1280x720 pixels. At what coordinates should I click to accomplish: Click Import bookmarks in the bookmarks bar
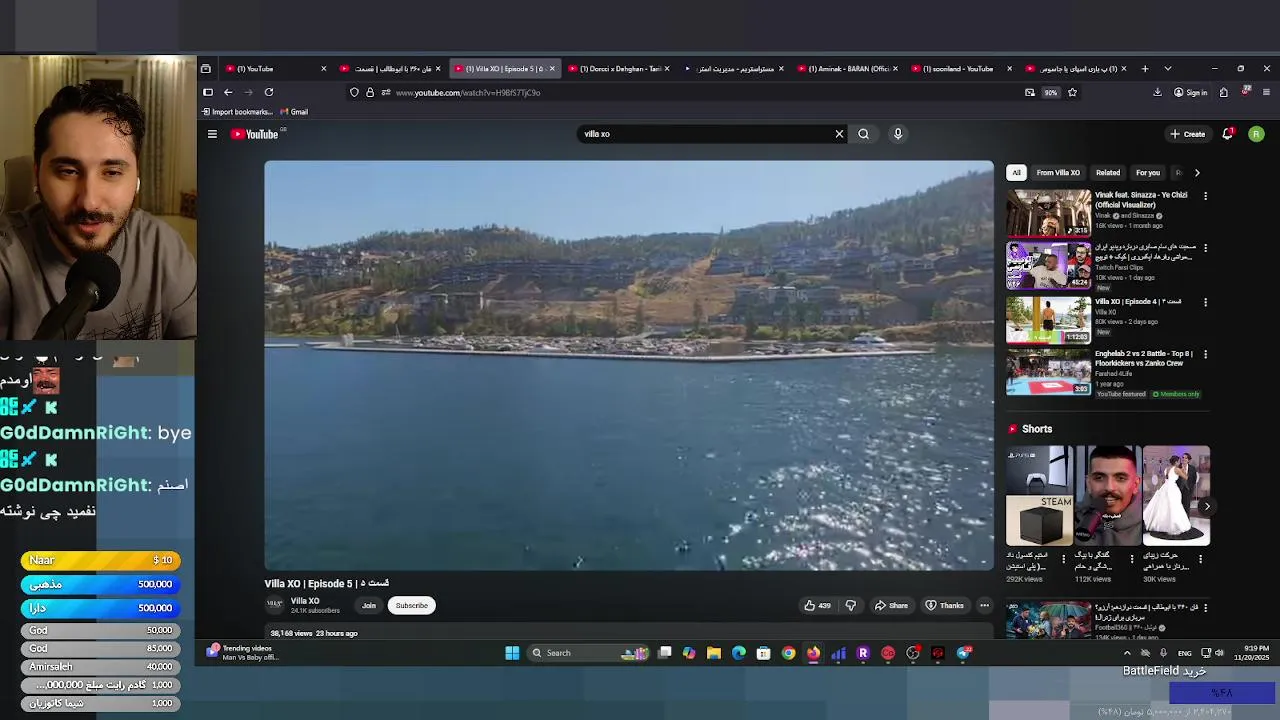237,112
